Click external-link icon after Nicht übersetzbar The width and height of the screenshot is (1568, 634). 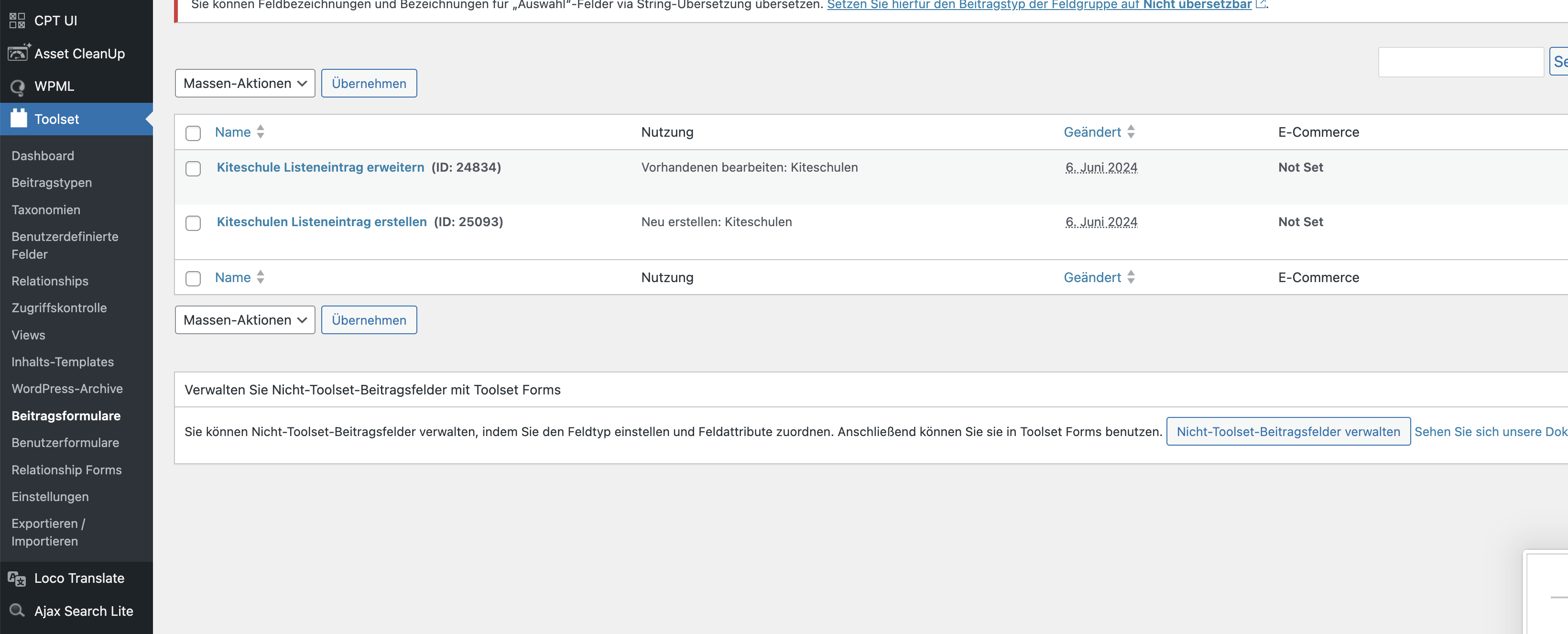point(1261,4)
